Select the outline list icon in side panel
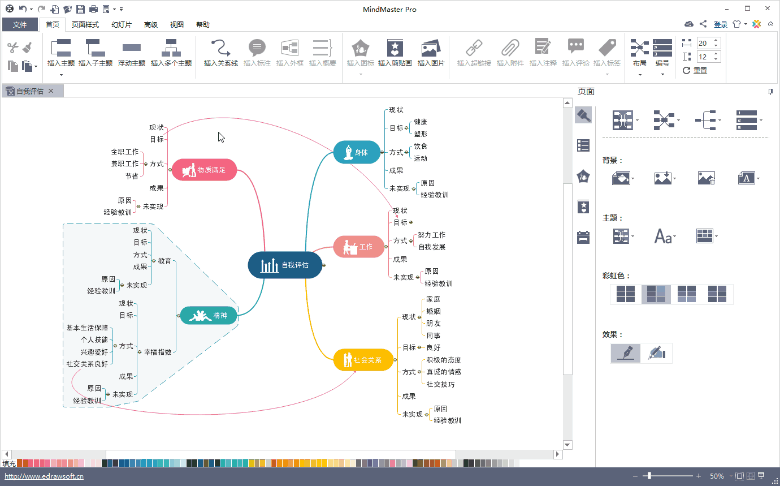 [x=584, y=146]
